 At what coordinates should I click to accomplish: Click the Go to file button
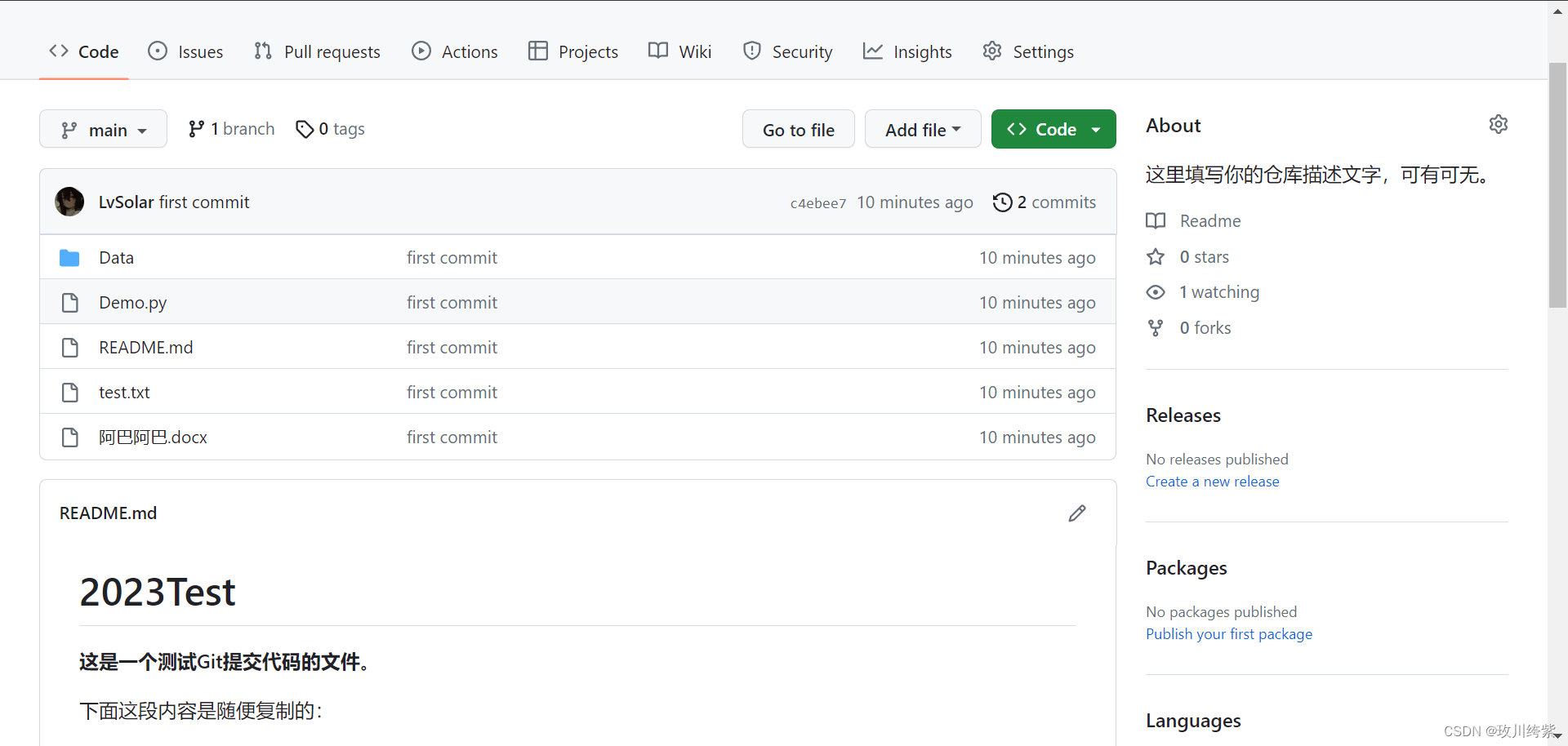click(x=798, y=129)
